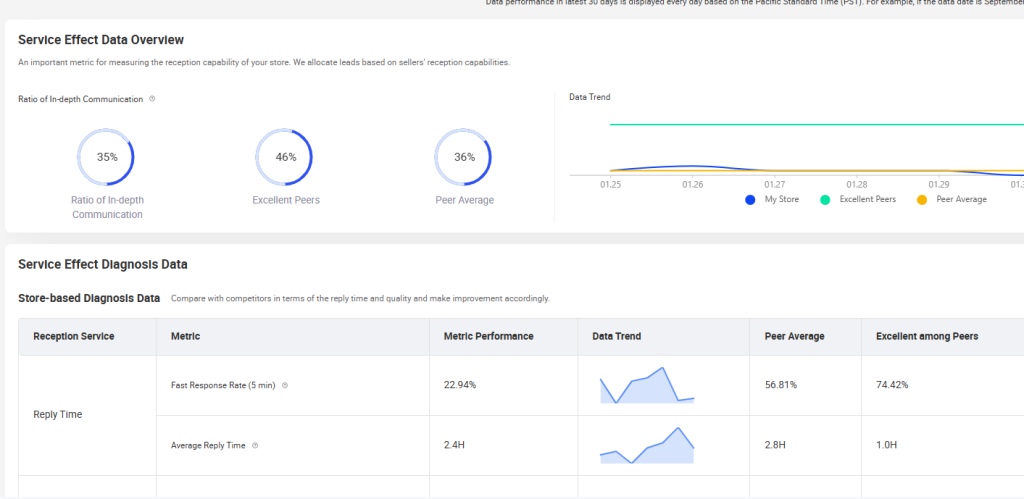Screen dimensions: 1024x499
Task: Select the 1.0H excellent peers value
Action: (x=887, y=445)
